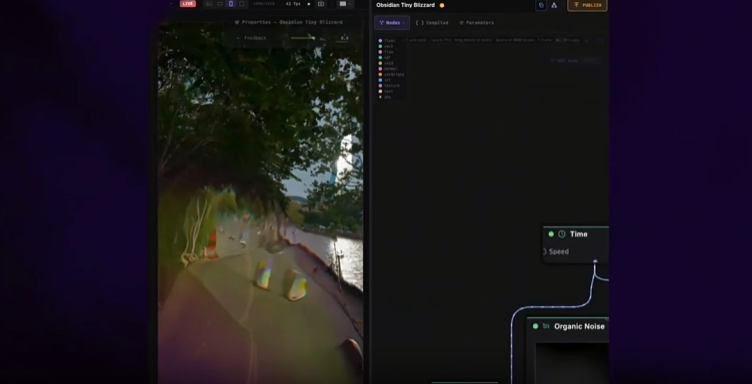
Task: Click the Time node output port
Action: pyautogui.click(x=595, y=262)
